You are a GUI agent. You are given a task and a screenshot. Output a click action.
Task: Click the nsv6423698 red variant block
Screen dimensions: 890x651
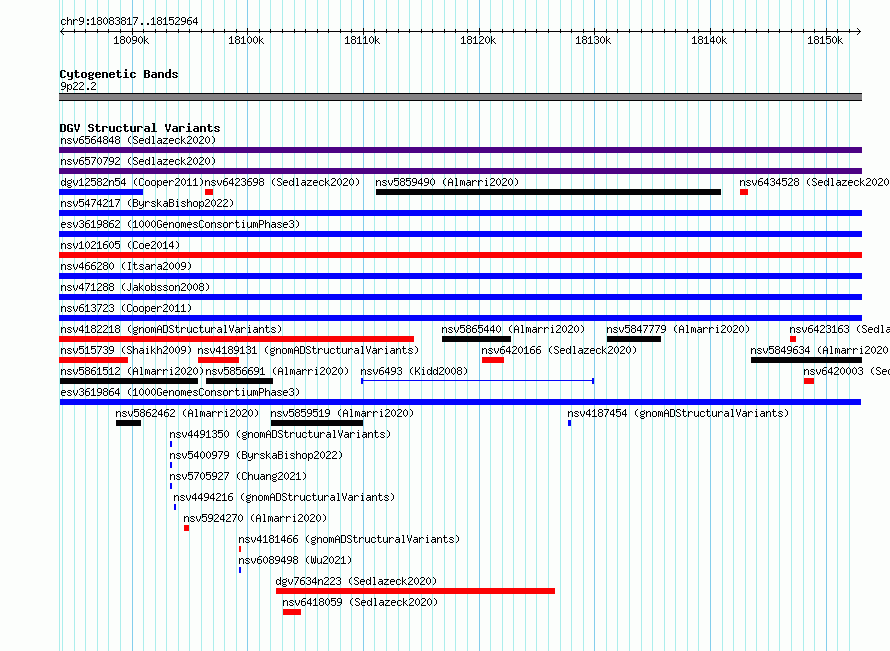pyautogui.click(x=209, y=192)
